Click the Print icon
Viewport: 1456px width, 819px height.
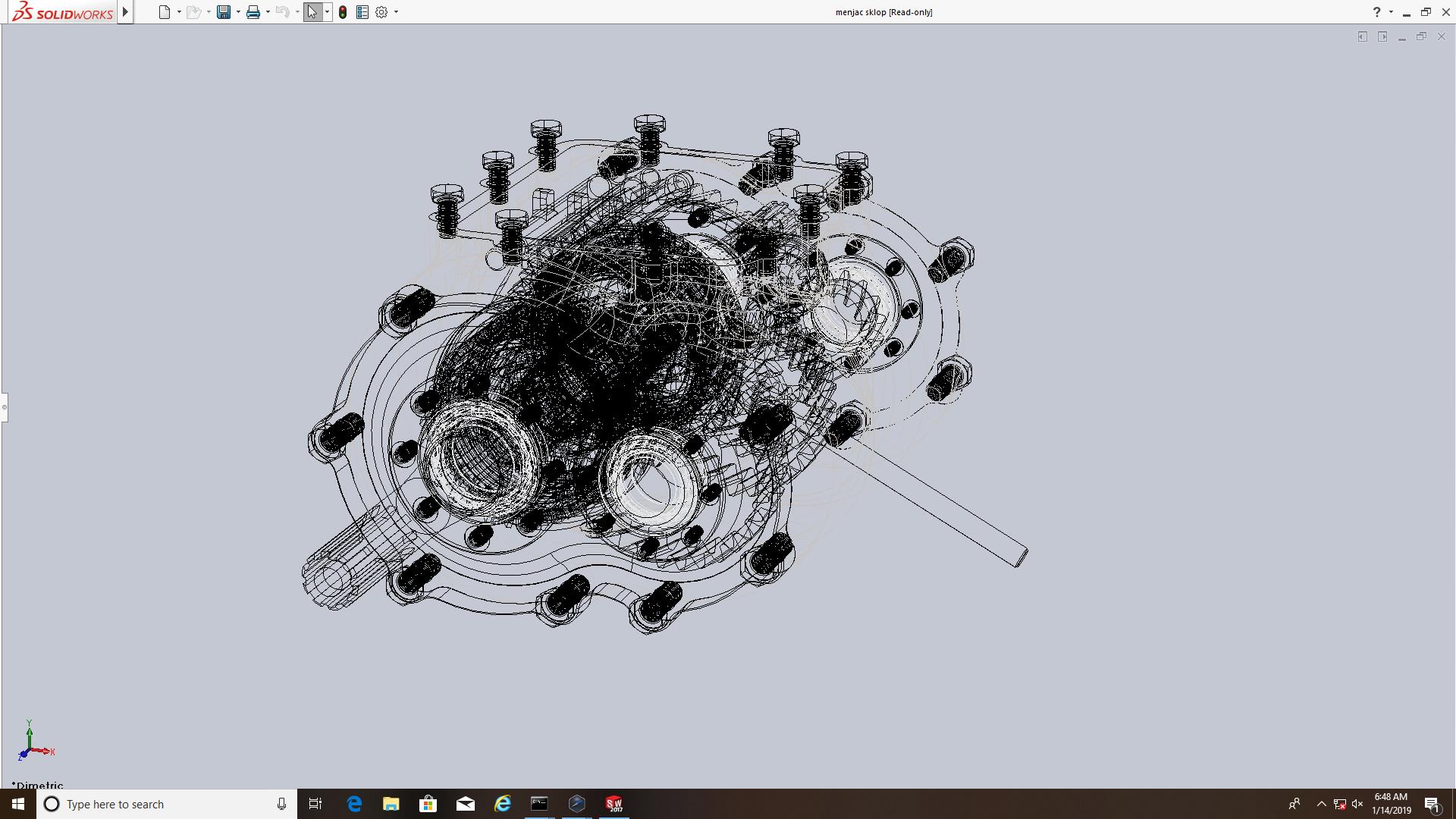(x=253, y=12)
